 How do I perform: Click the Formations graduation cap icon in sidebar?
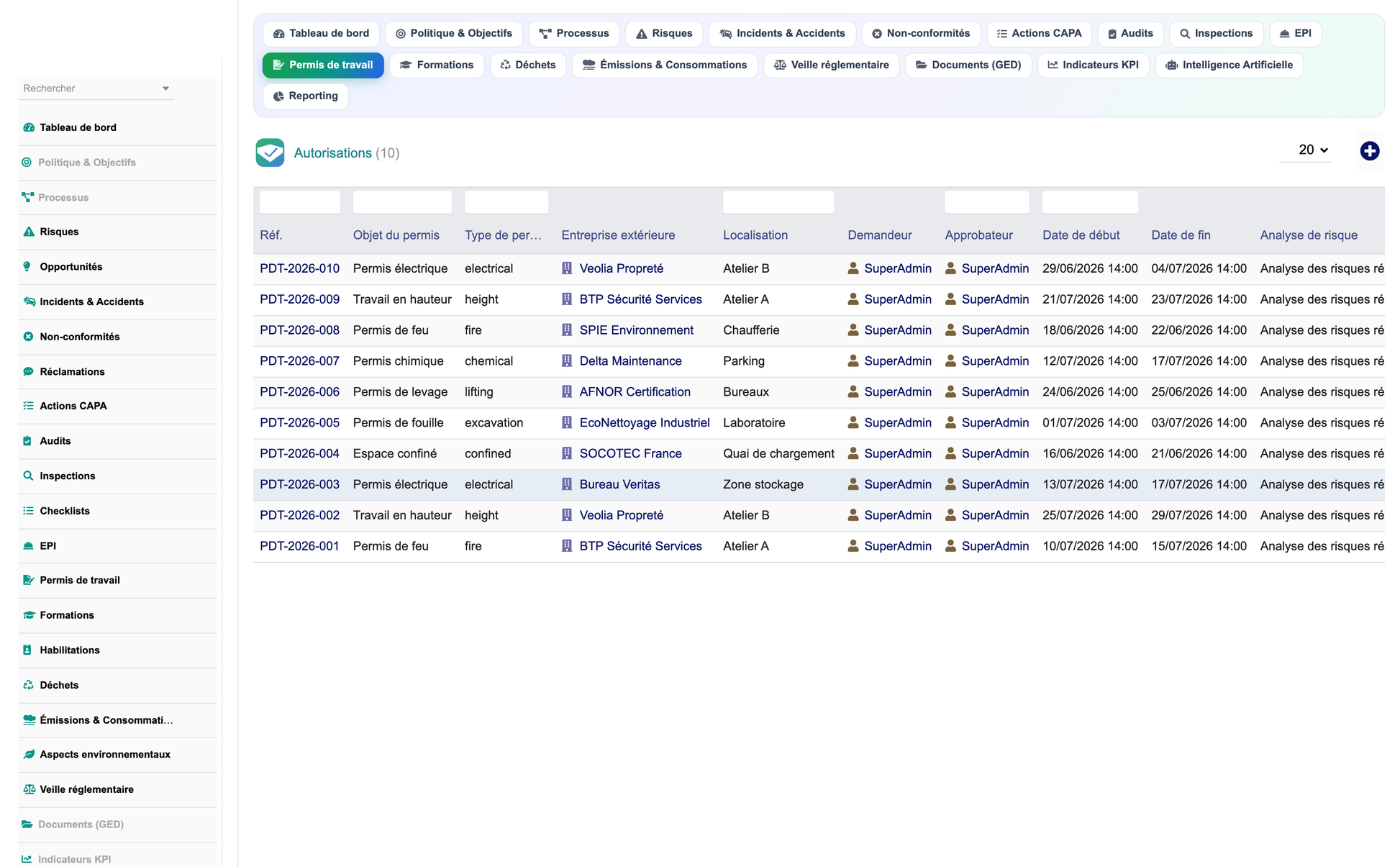[29, 615]
